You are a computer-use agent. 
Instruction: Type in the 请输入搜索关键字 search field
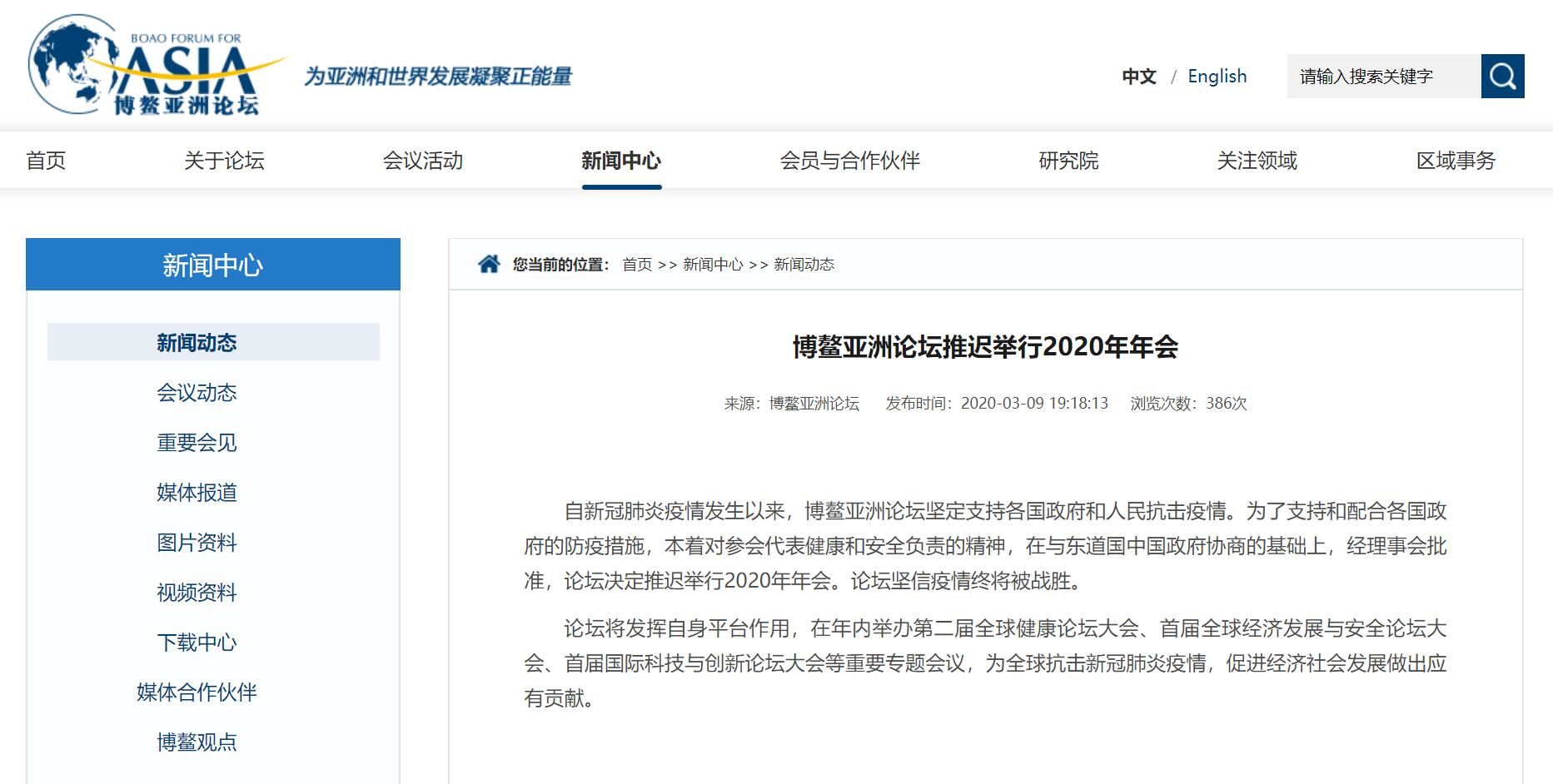coord(1382,77)
